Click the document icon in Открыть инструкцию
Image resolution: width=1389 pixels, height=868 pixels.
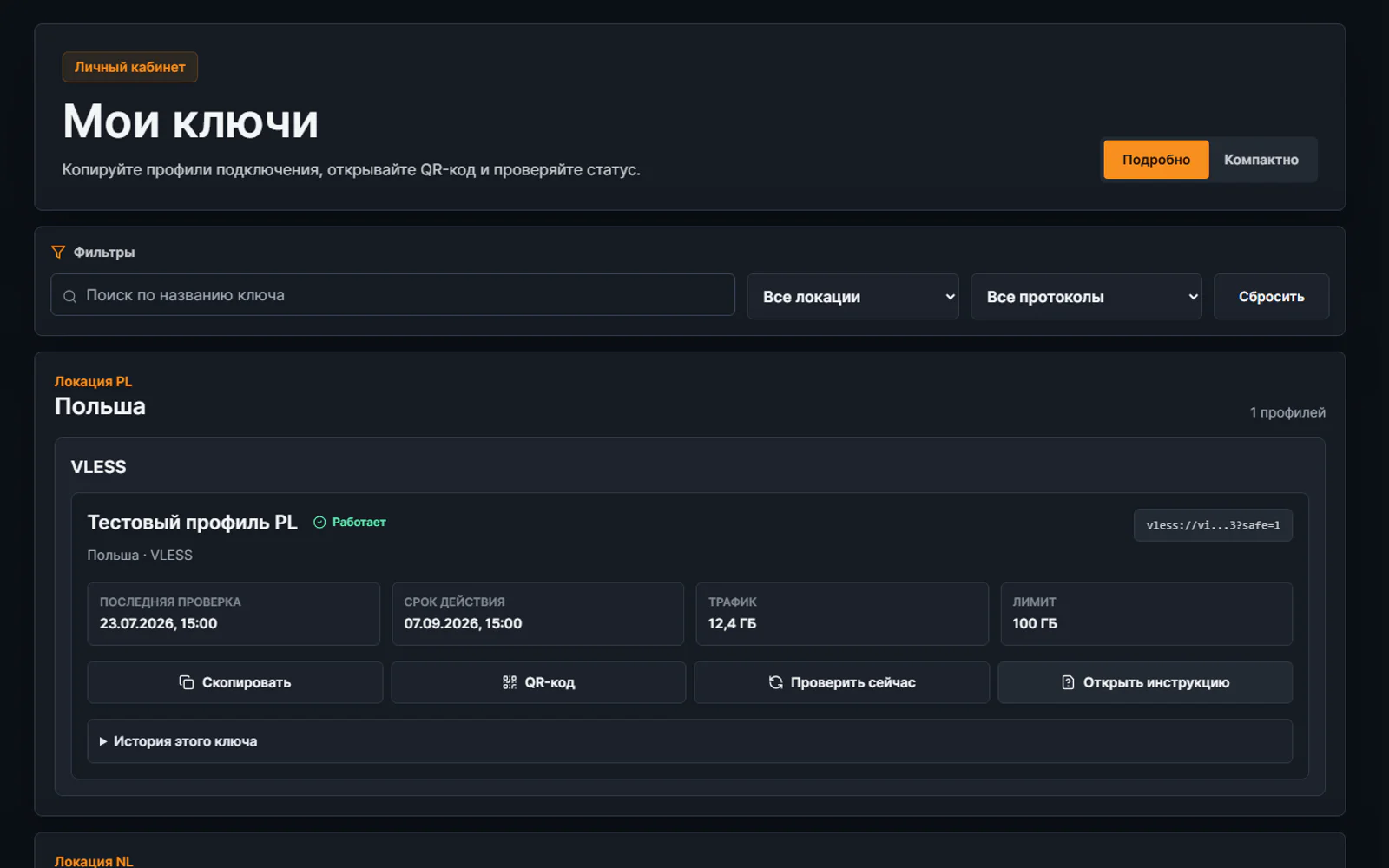pyautogui.click(x=1068, y=682)
